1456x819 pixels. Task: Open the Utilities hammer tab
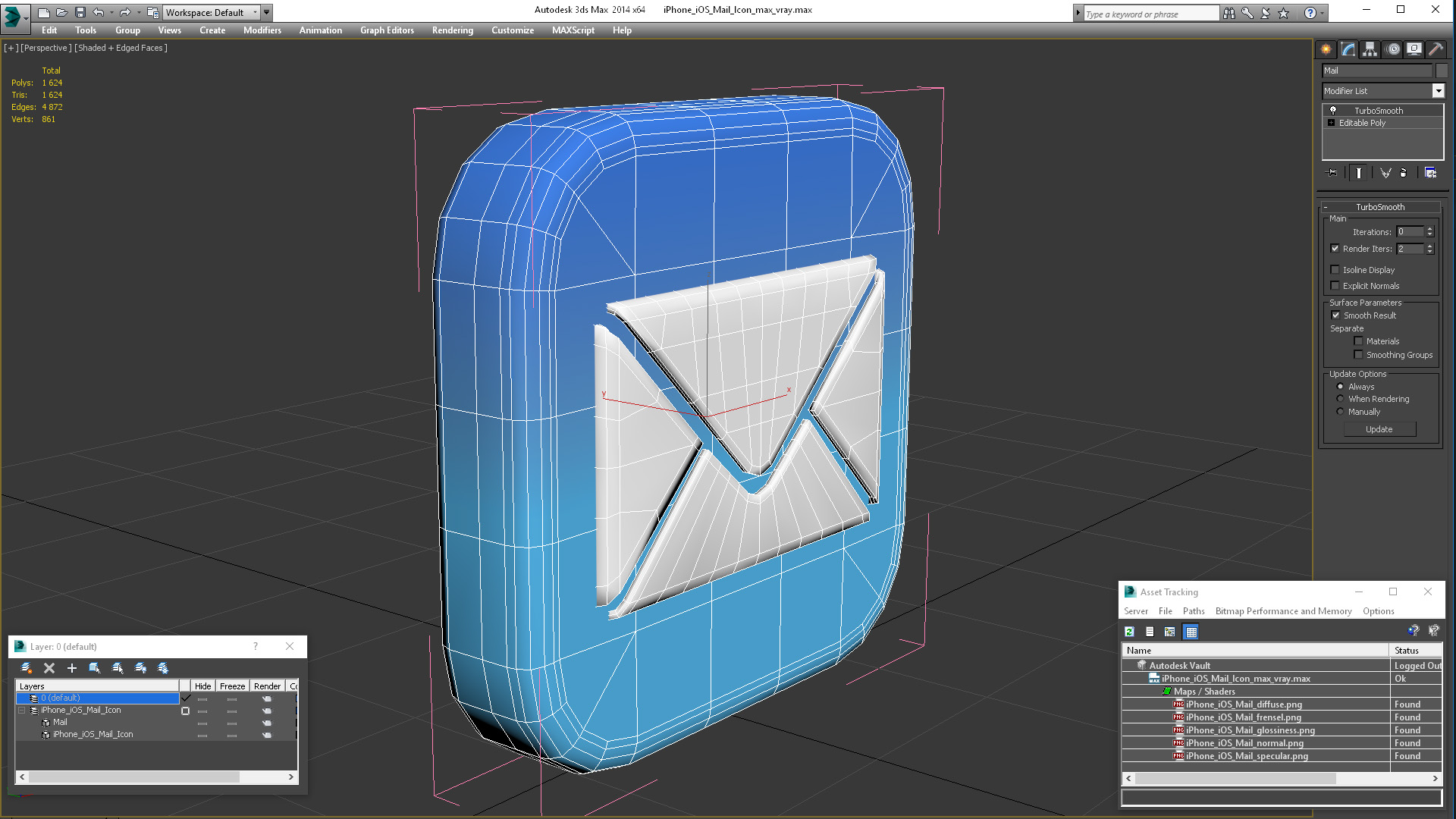click(x=1436, y=49)
